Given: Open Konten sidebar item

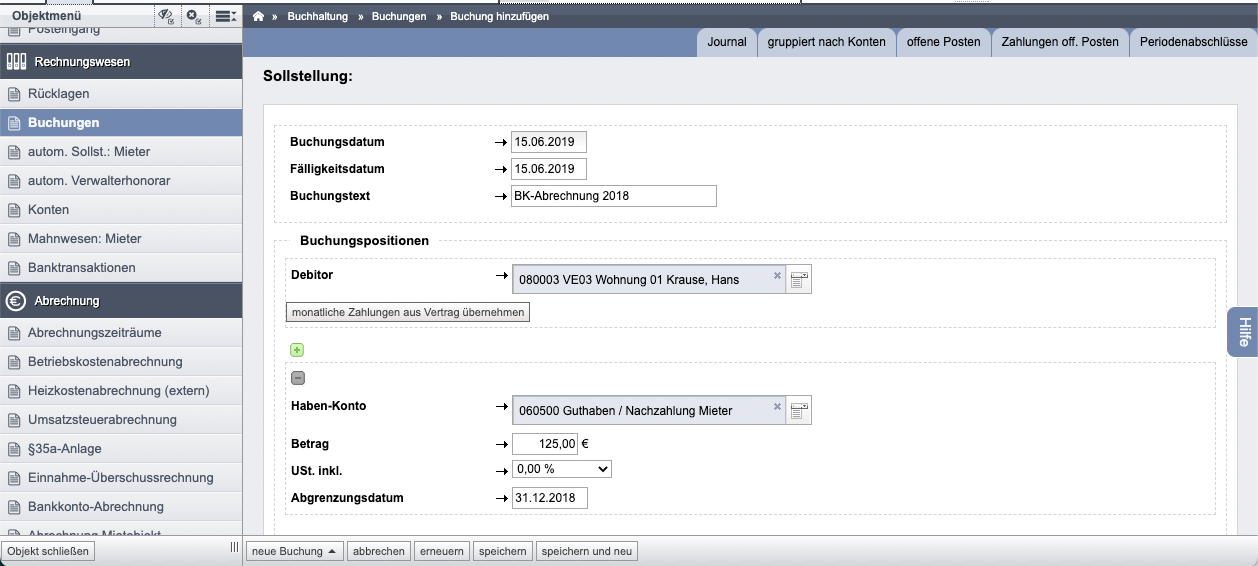Looking at the screenshot, I should pyautogui.click(x=121, y=210).
